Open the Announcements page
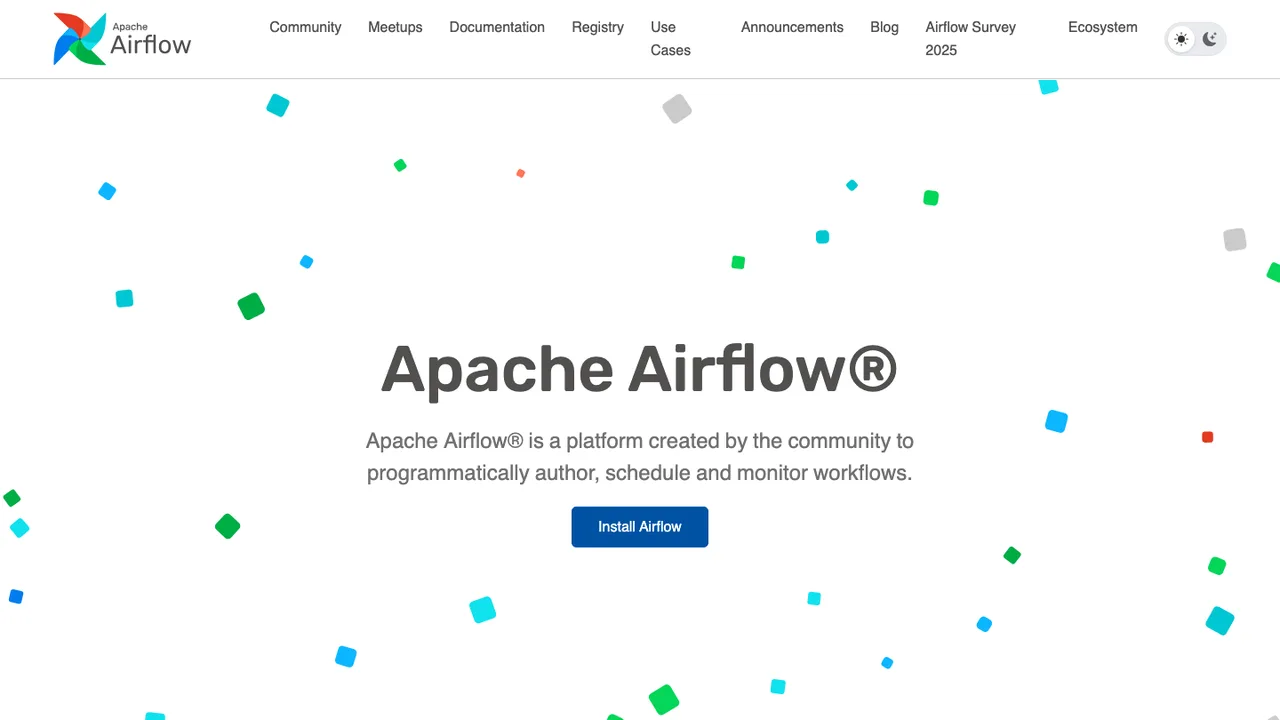 [792, 27]
